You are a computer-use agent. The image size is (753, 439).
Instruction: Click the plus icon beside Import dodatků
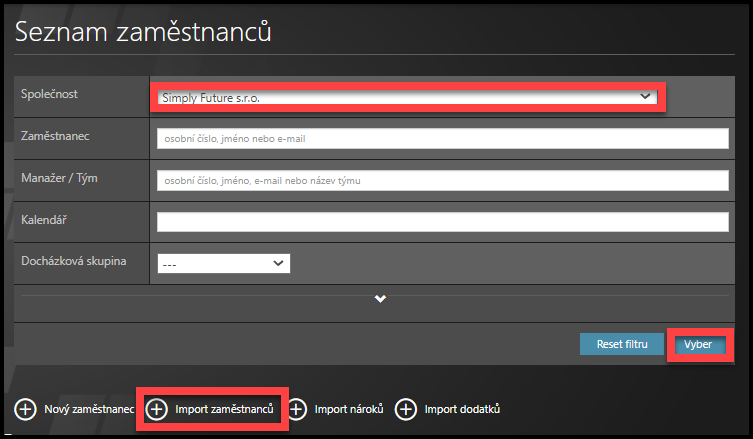point(405,409)
